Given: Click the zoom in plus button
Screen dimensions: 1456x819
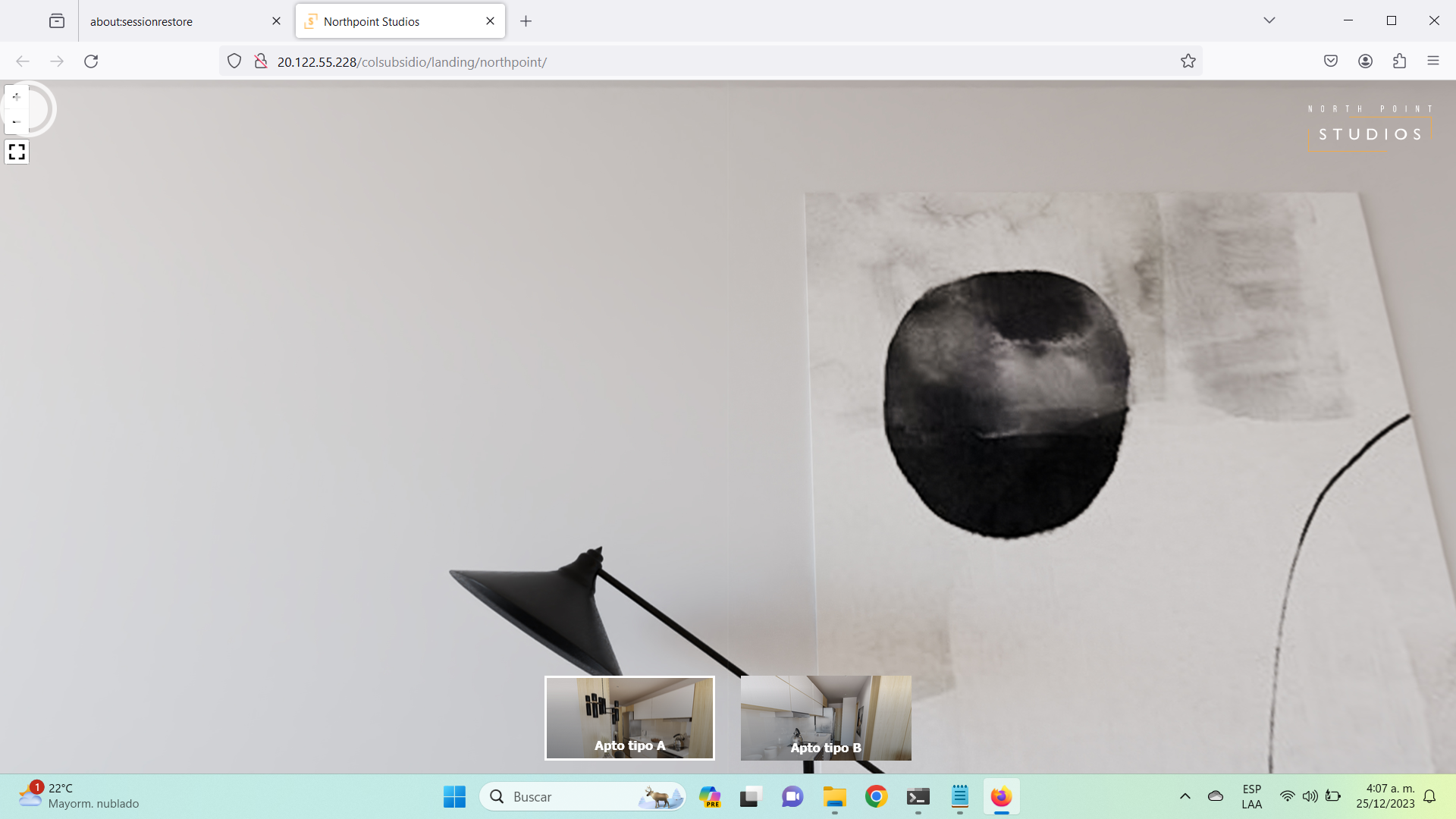Looking at the screenshot, I should click(x=17, y=97).
